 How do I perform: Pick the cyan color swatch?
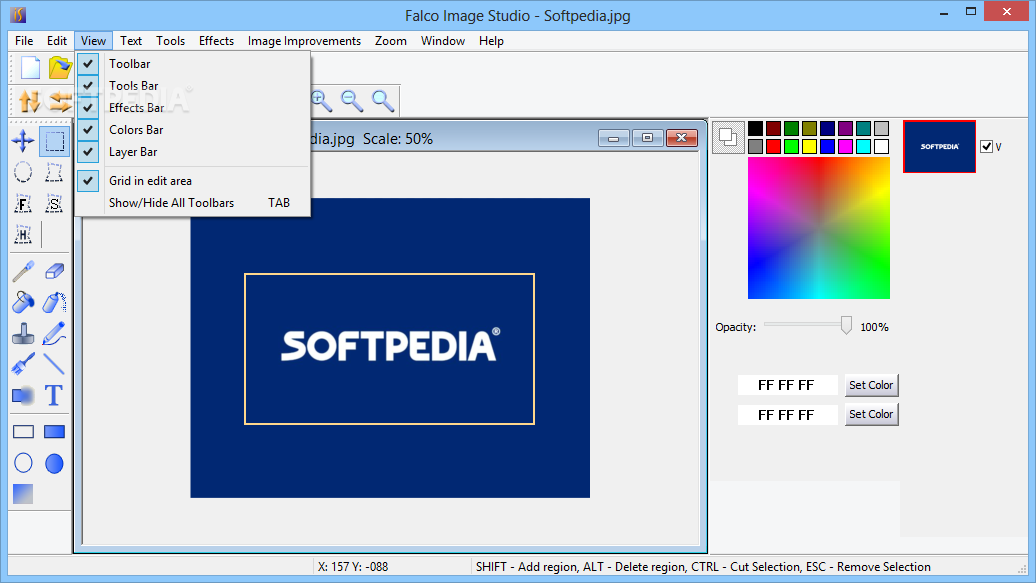[864, 146]
